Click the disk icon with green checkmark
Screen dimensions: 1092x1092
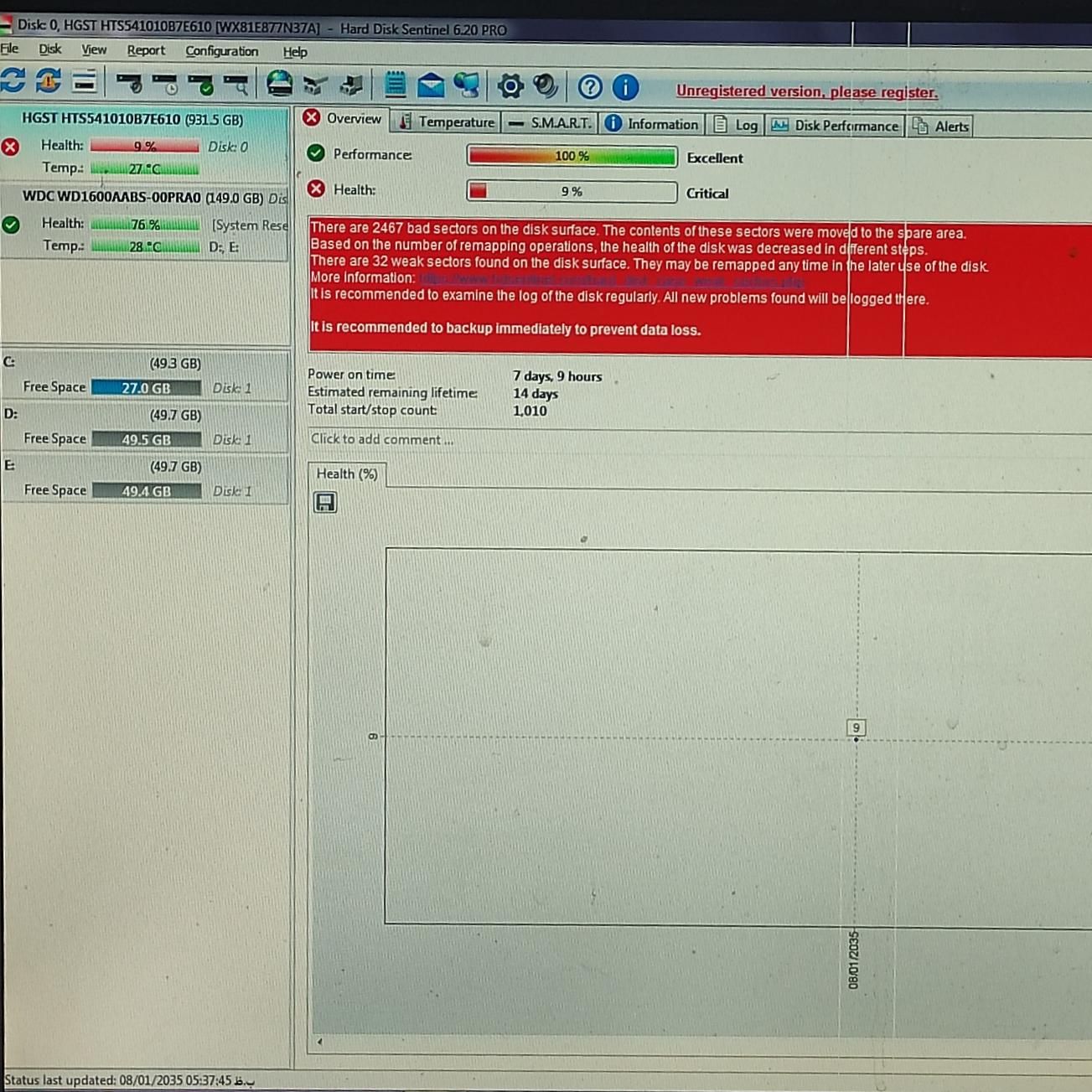coord(201,84)
